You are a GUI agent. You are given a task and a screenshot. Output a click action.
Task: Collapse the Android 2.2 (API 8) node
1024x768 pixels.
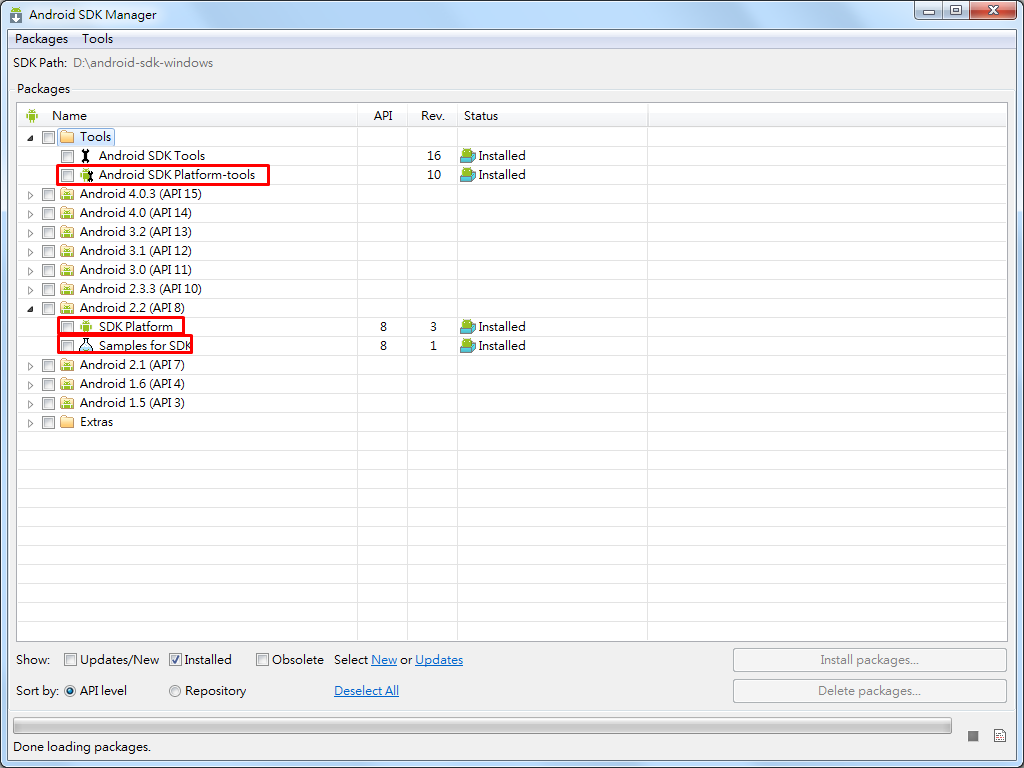[30, 309]
